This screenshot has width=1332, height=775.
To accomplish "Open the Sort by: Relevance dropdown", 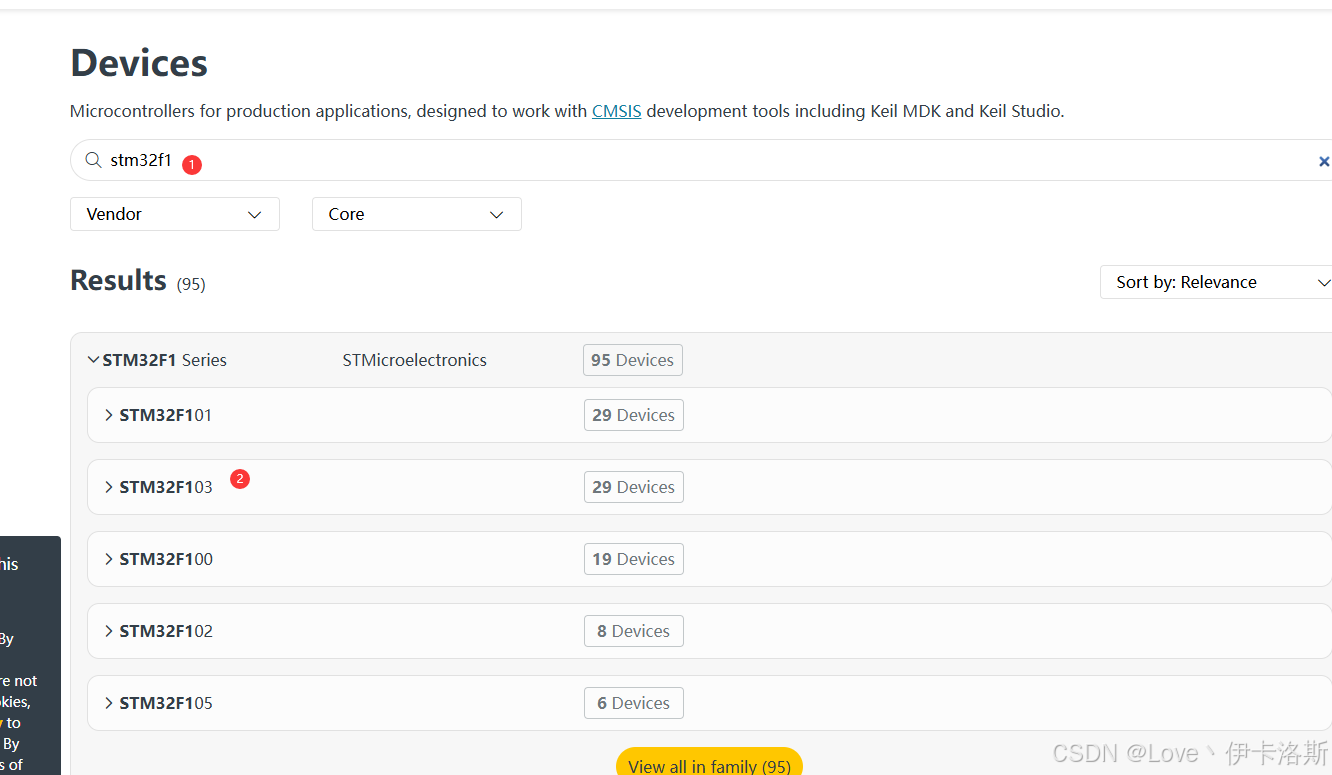I will click(x=1216, y=282).
